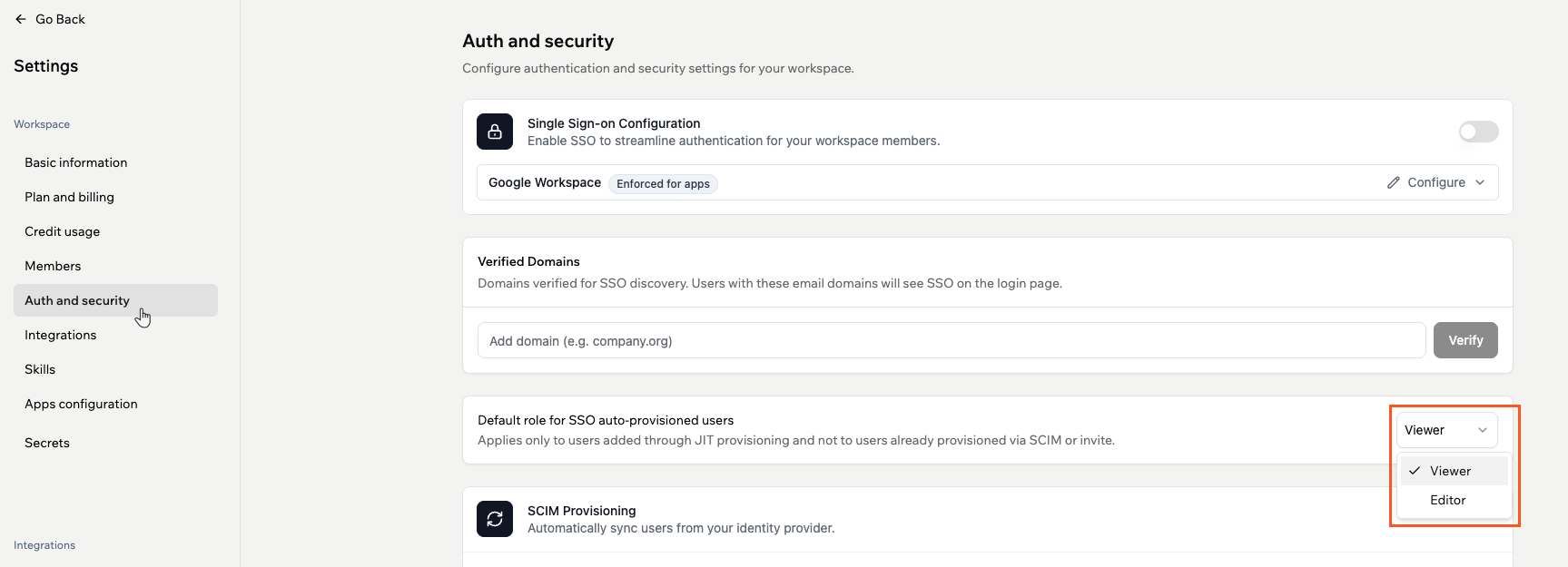Select Viewer in the role dropdown list
Screen dimensions: 1568x567
click(1455, 471)
